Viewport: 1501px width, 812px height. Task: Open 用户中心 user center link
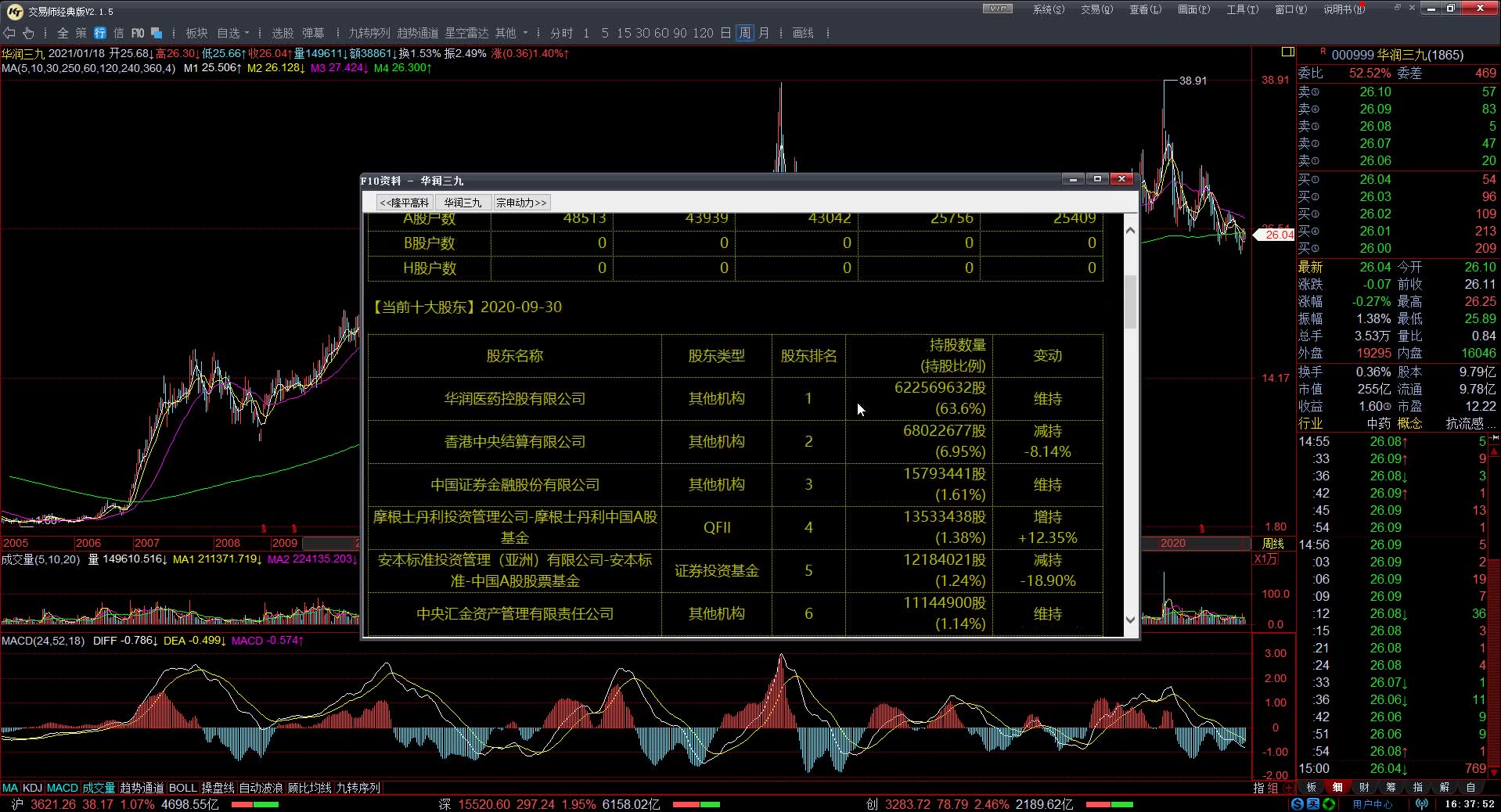pyautogui.click(x=1373, y=804)
